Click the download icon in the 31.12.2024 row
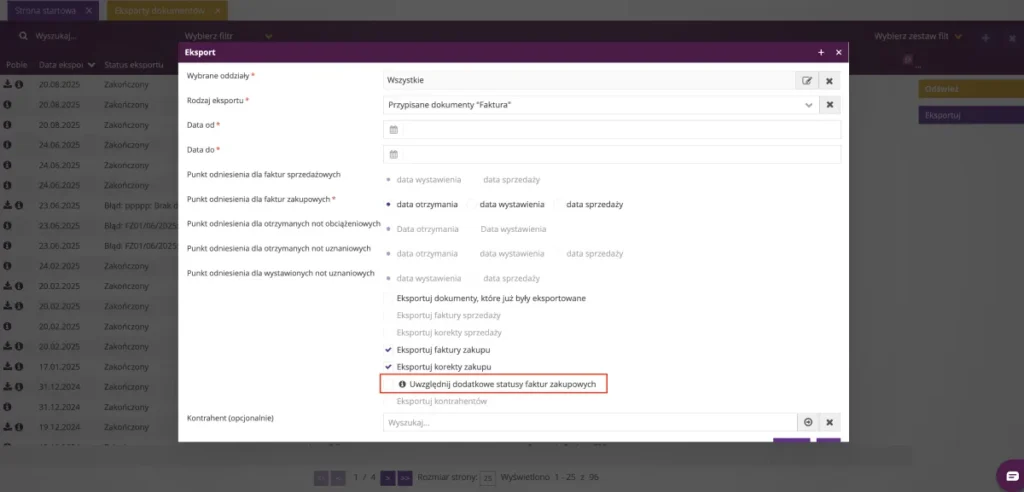1024x492 pixels. click(x=7, y=386)
